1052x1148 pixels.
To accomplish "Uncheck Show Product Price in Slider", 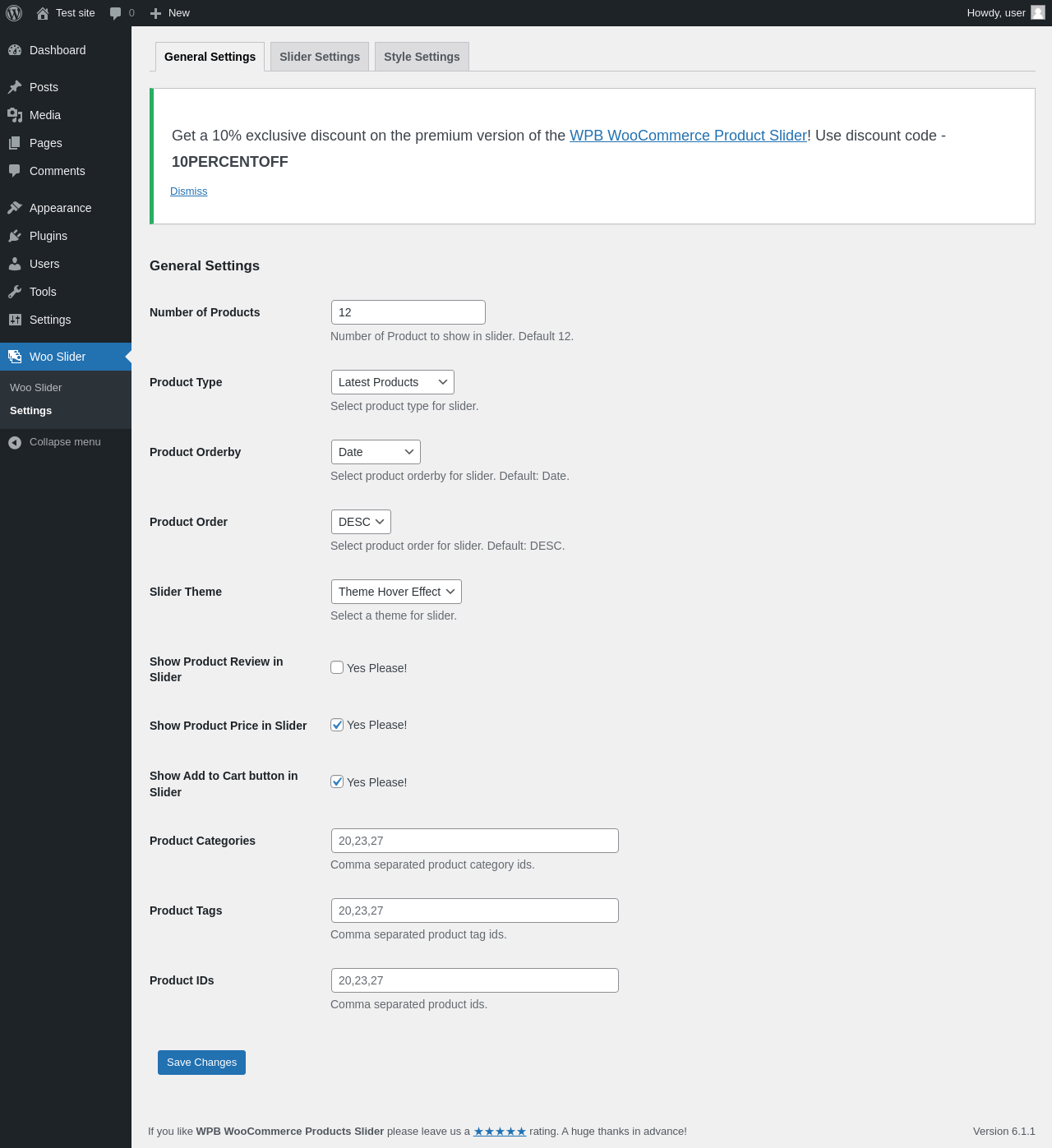I will [x=337, y=725].
